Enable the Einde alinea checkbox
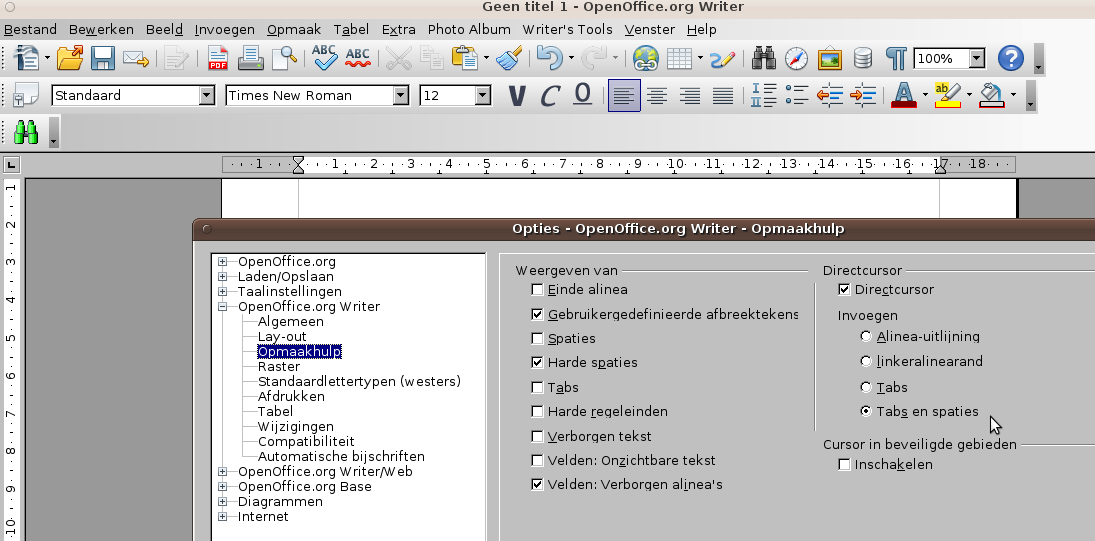Image resolution: width=1095 pixels, height=541 pixels. tap(538, 290)
